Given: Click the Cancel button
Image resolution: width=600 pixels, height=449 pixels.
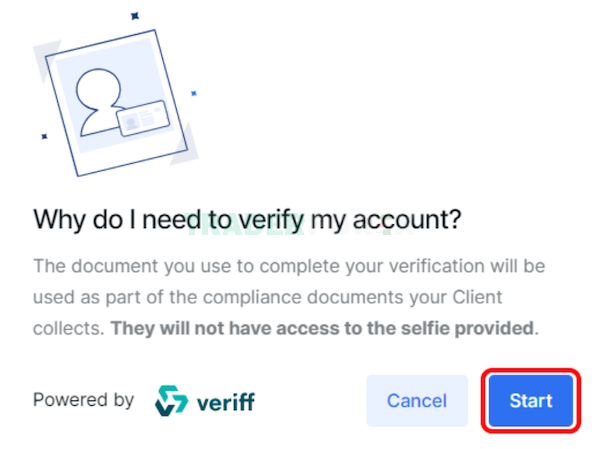Looking at the screenshot, I should pyautogui.click(x=417, y=401).
